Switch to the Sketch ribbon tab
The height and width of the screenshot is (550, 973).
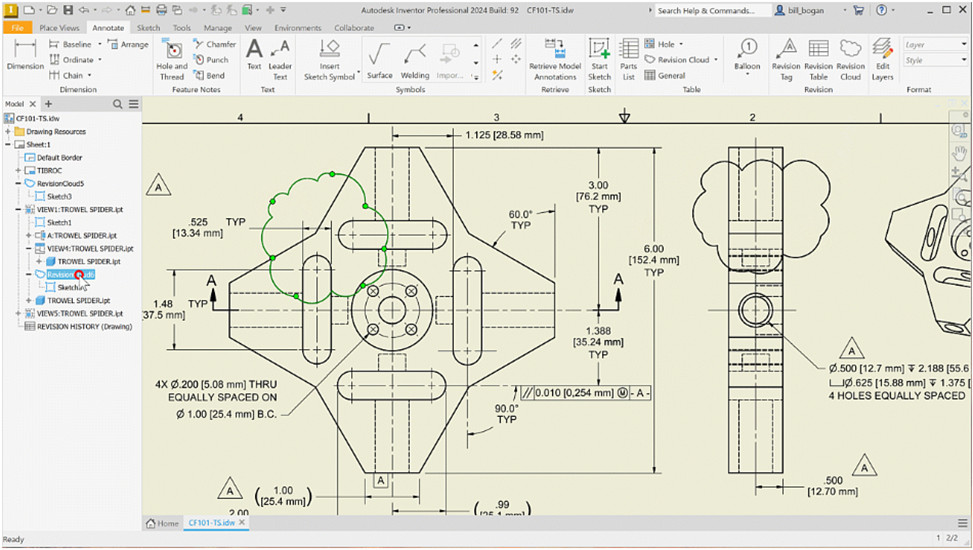point(148,28)
